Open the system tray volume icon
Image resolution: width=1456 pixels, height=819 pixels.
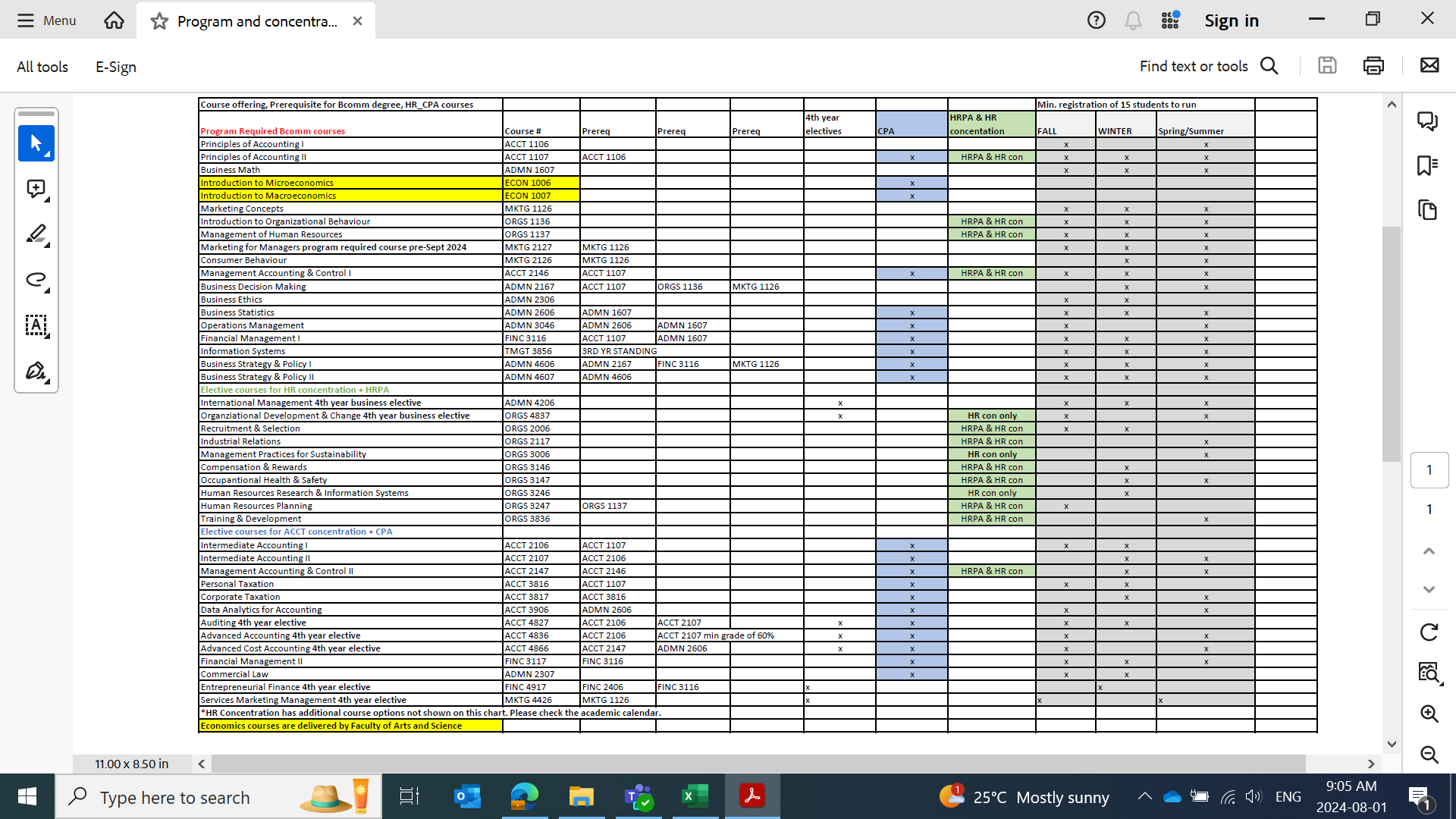point(1254,796)
